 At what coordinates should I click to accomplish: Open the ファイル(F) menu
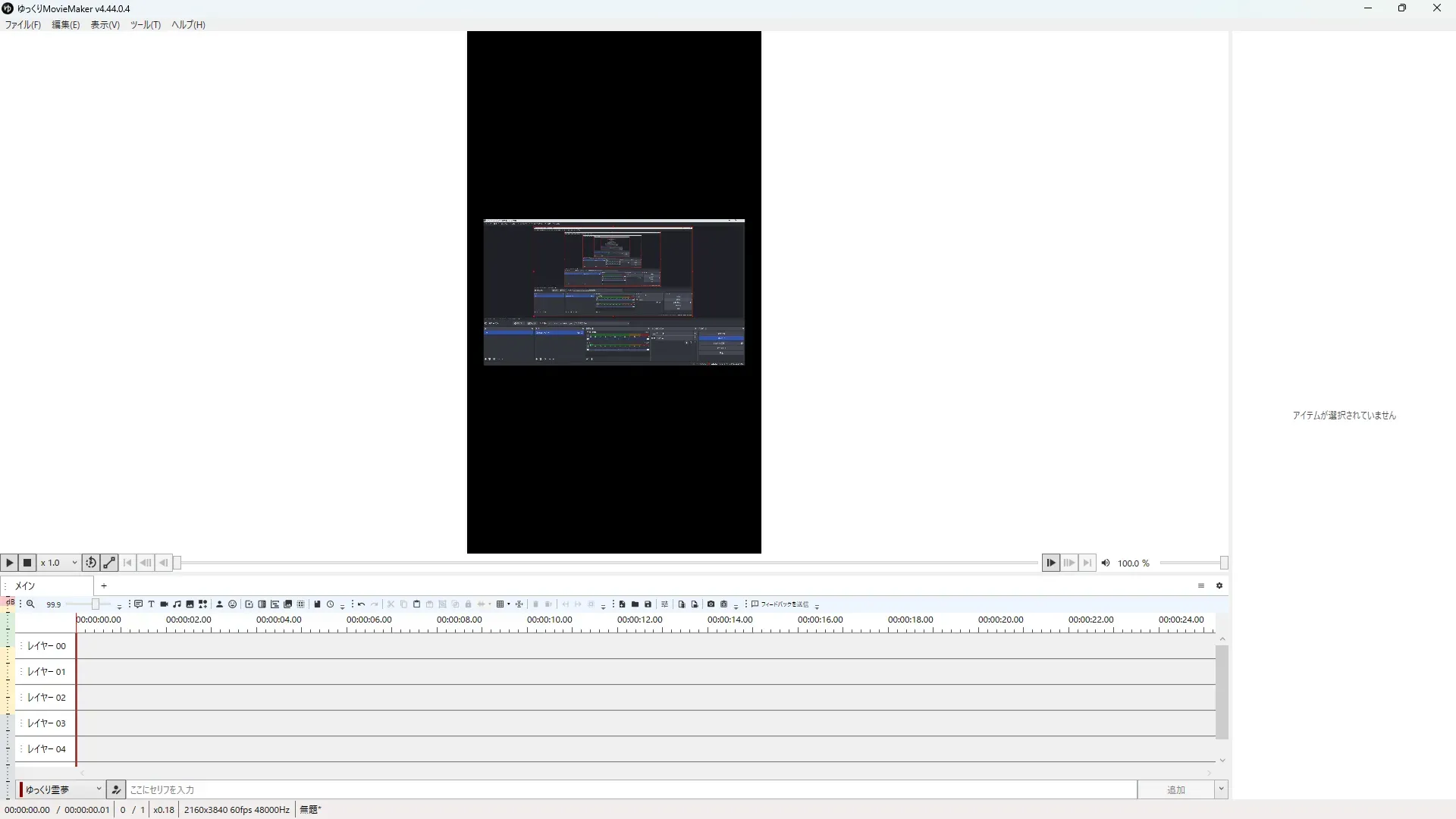pos(23,25)
